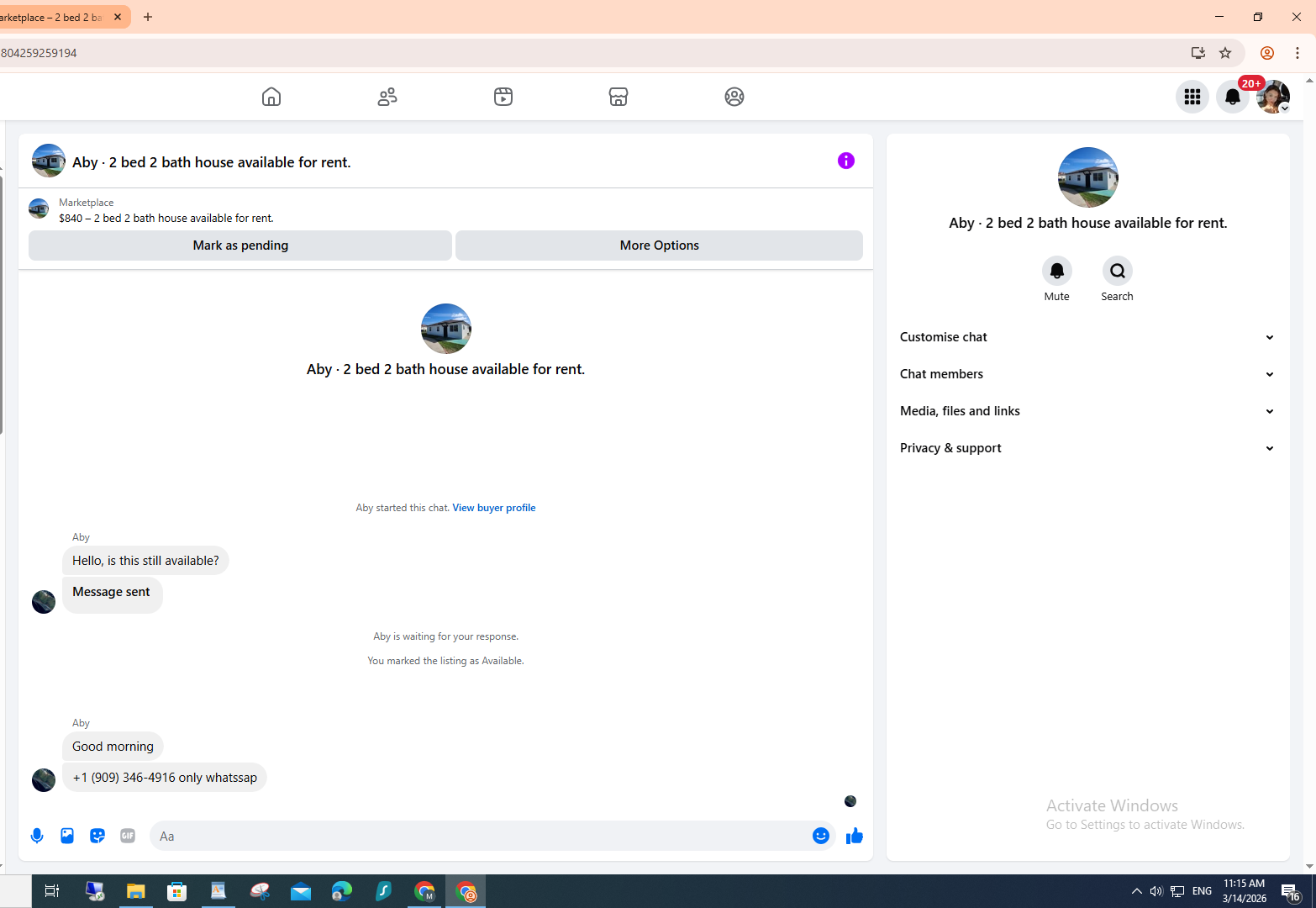Click 'Hello, is this still available?' message
This screenshot has height=908, width=1316.
145,561
